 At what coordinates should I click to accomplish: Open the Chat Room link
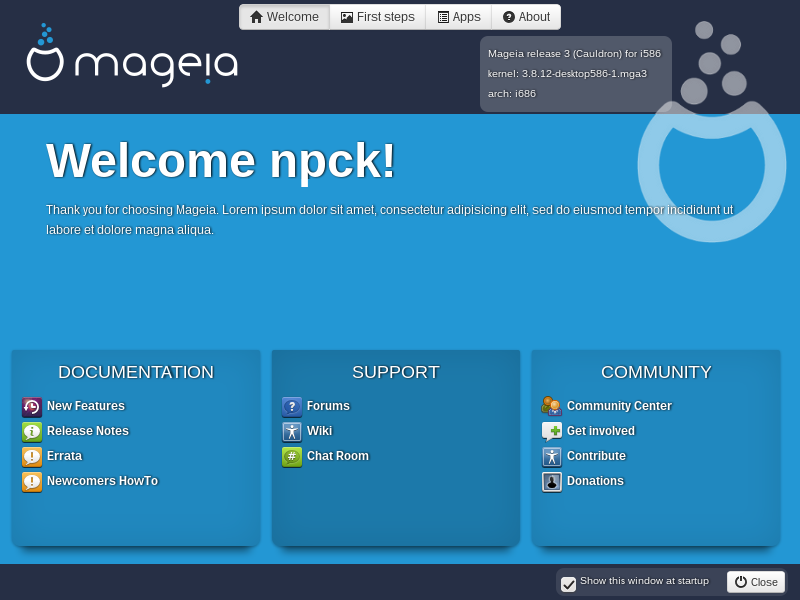[338, 456]
